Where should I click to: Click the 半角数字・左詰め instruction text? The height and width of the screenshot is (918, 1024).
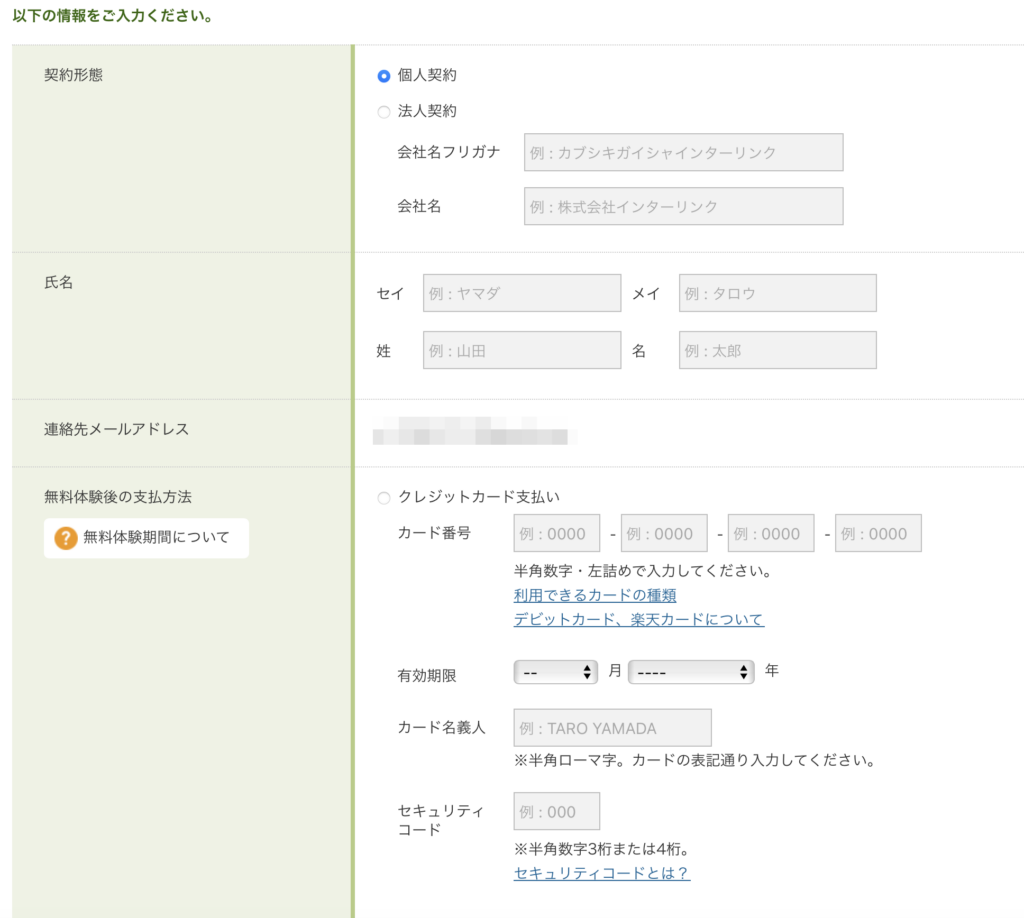(x=643, y=571)
